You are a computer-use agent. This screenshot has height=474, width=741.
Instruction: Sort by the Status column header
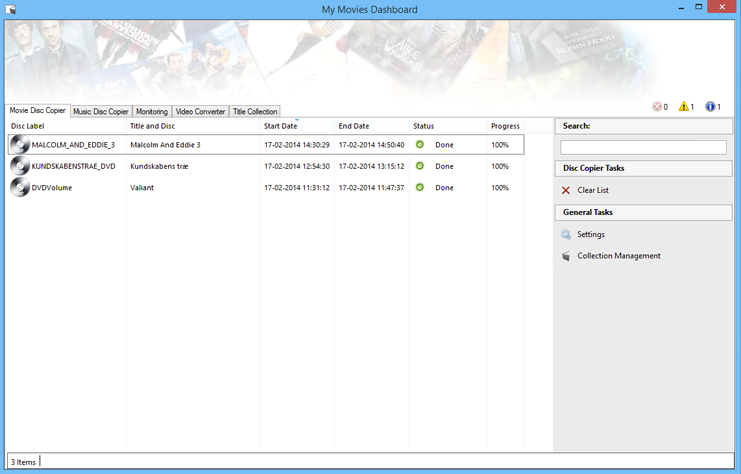click(x=448, y=126)
